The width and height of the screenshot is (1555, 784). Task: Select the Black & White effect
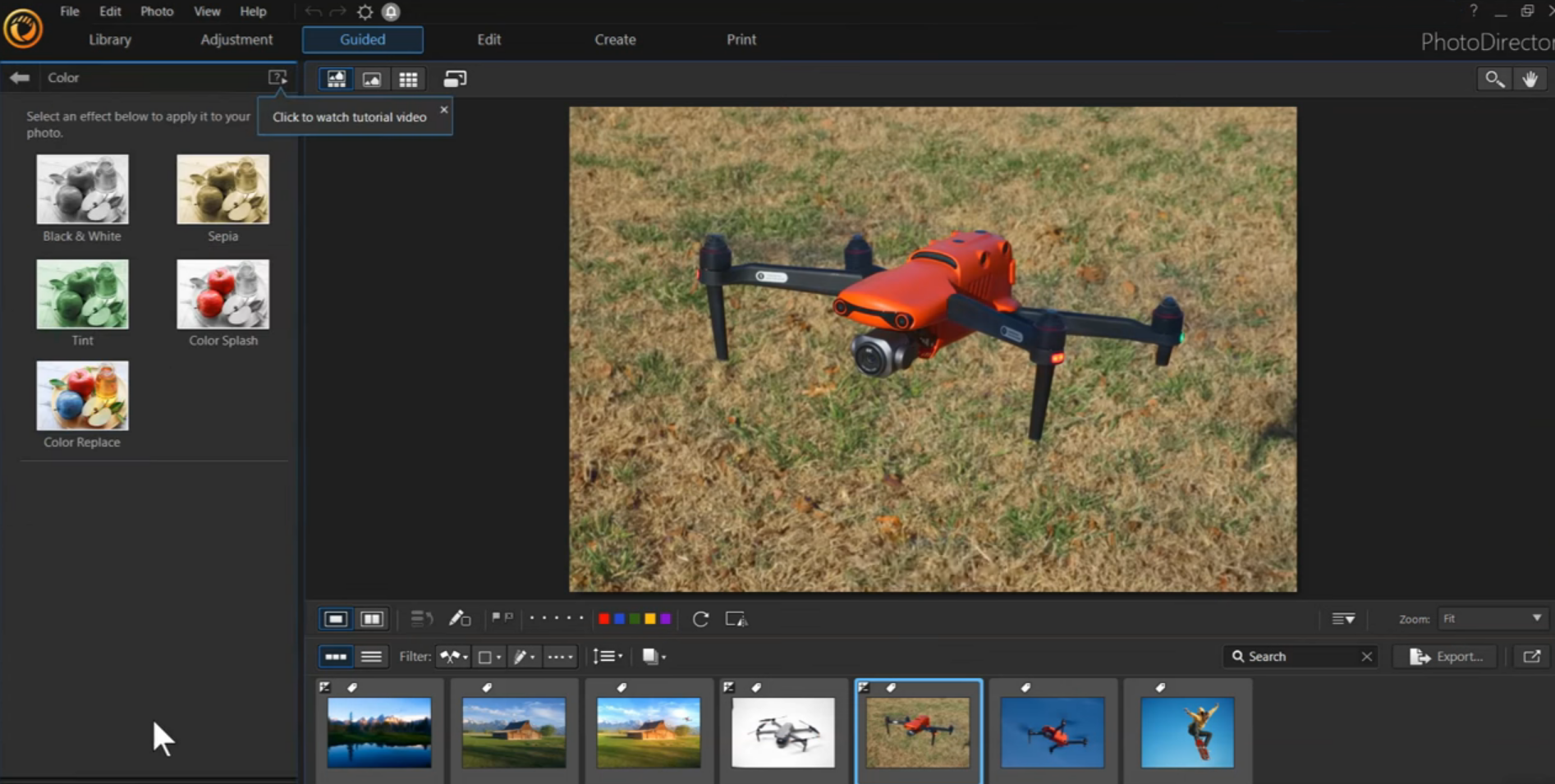[82, 190]
